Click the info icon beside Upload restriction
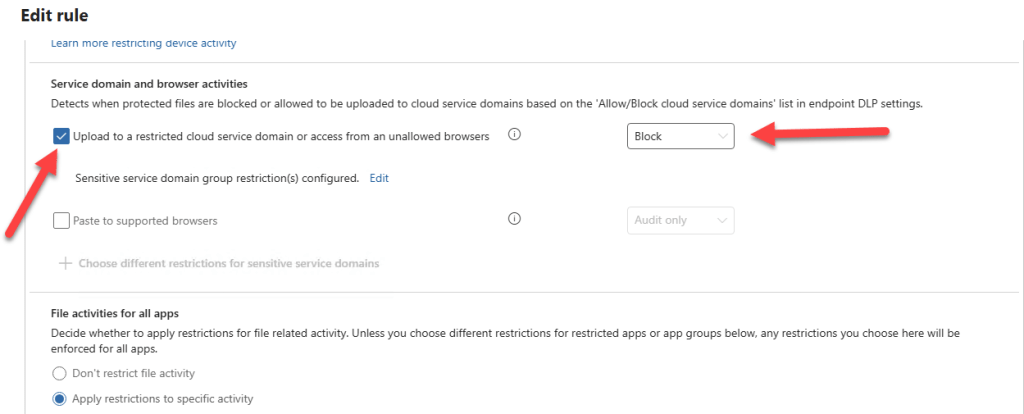The width and height of the screenshot is (1024, 414). tap(515, 135)
